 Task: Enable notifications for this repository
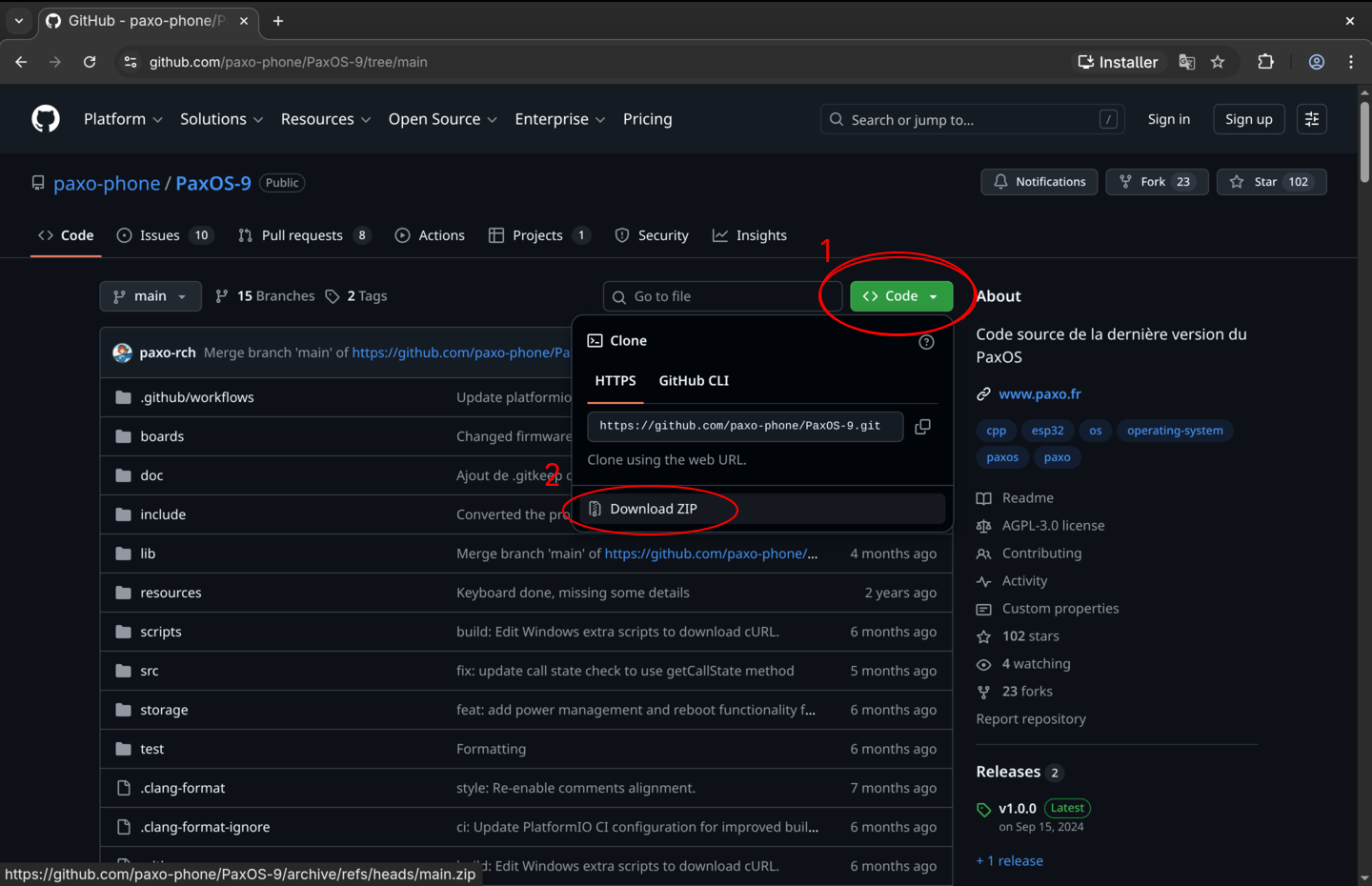pyautogui.click(x=1039, y=181)
